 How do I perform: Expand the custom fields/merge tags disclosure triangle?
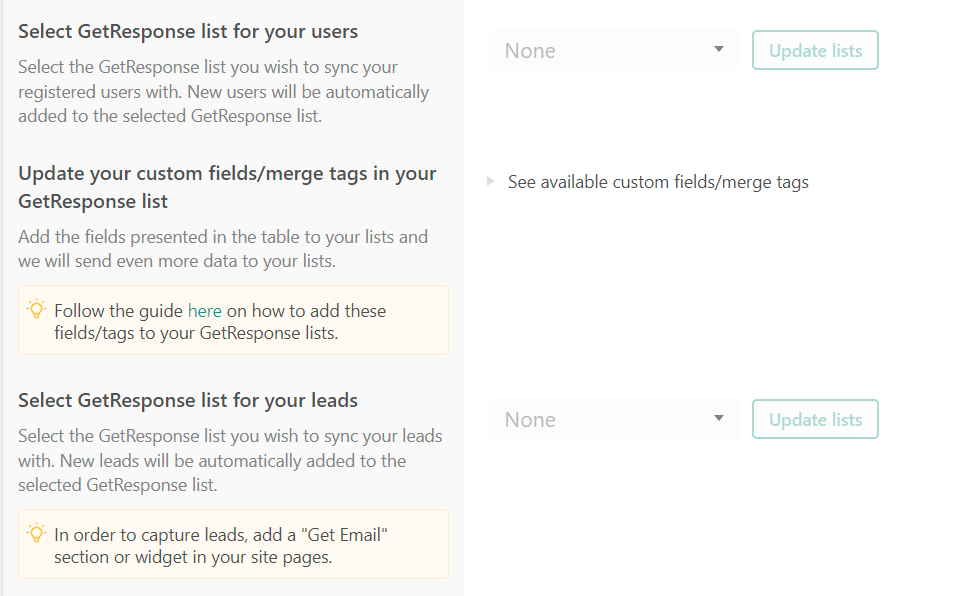(490, 181)
